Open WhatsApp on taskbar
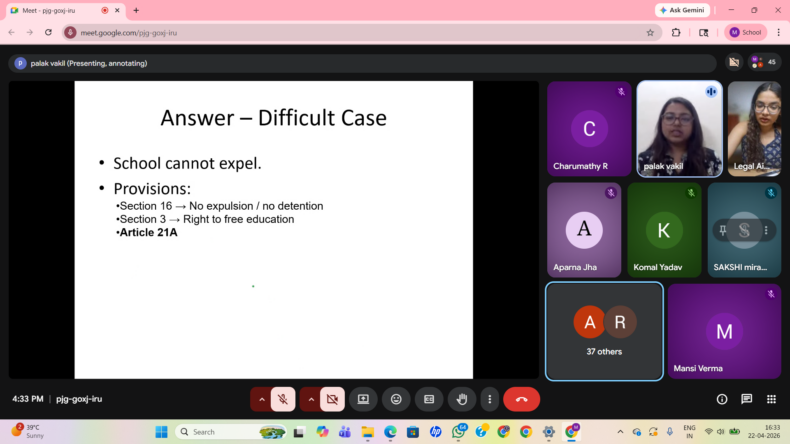This screenshot has width=790, height=444. click(458, 431)
